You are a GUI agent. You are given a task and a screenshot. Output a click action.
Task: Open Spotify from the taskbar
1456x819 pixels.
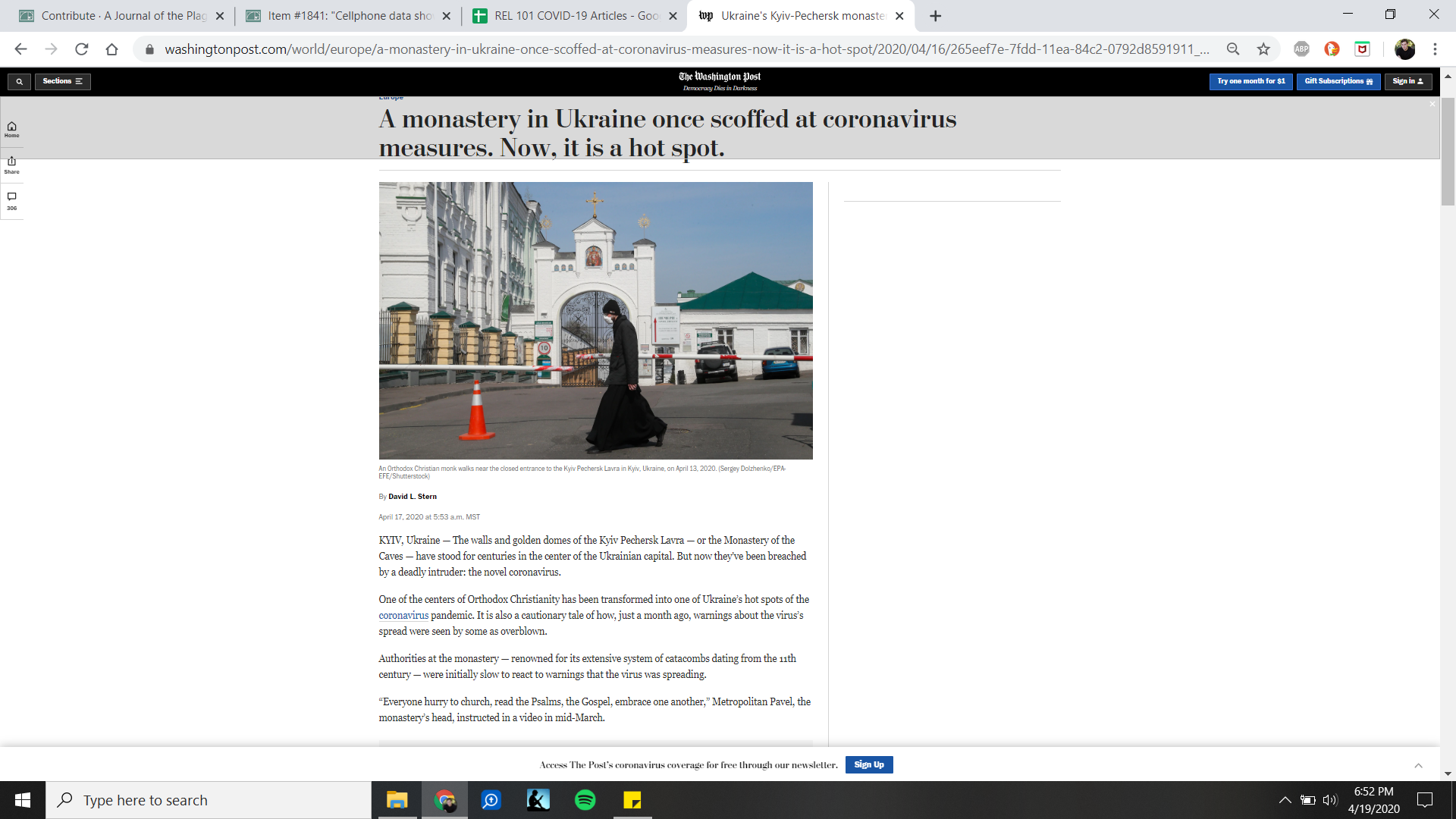585,800
